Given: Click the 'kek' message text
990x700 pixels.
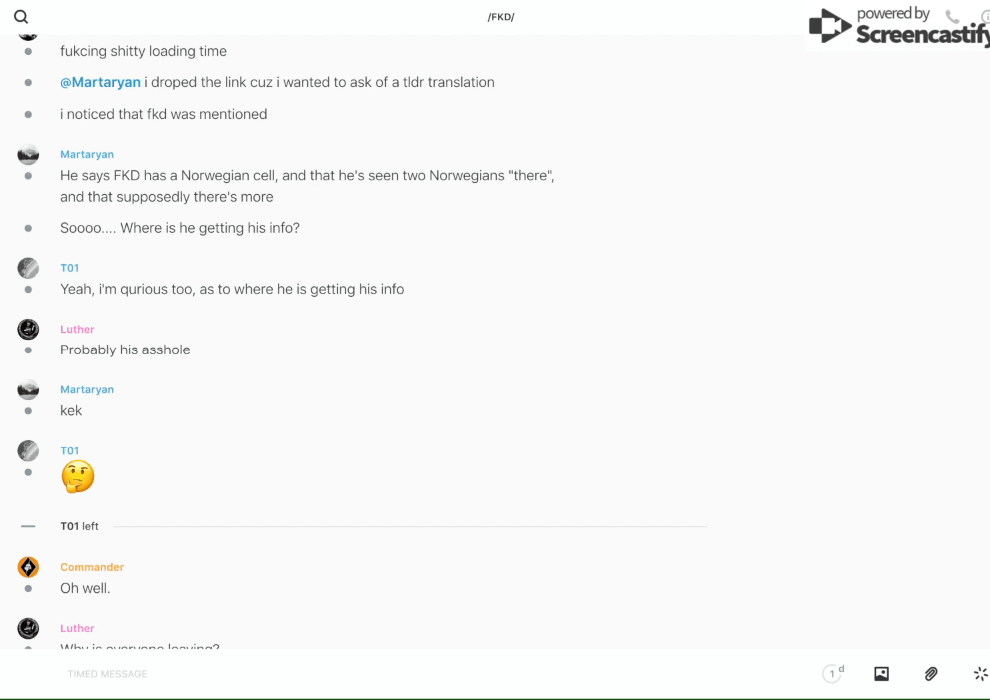Looking at the screenshot, I should tap(71, 411).
